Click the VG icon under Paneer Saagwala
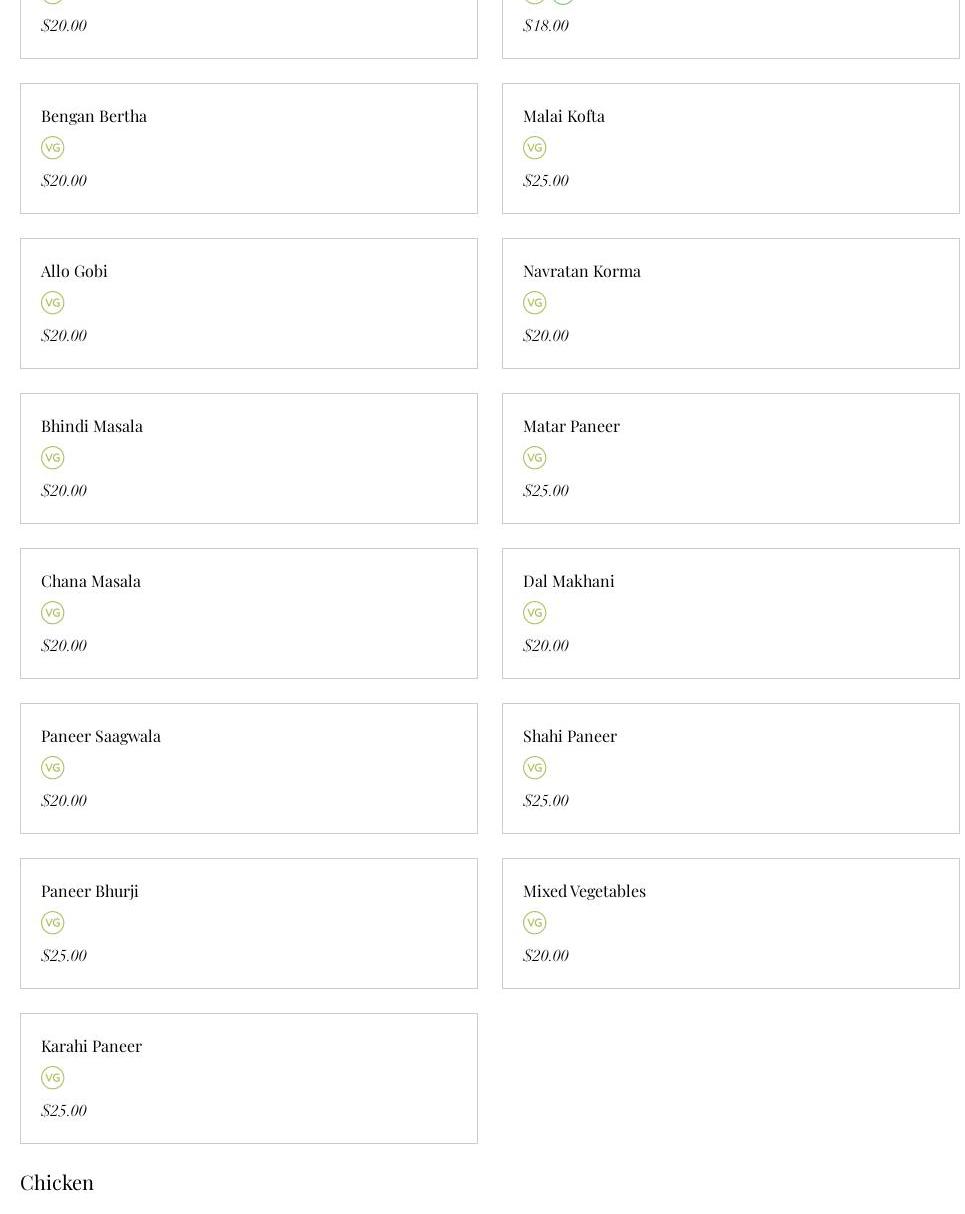Viewport: 965px width, 1214px height. [x=52, y=768]
